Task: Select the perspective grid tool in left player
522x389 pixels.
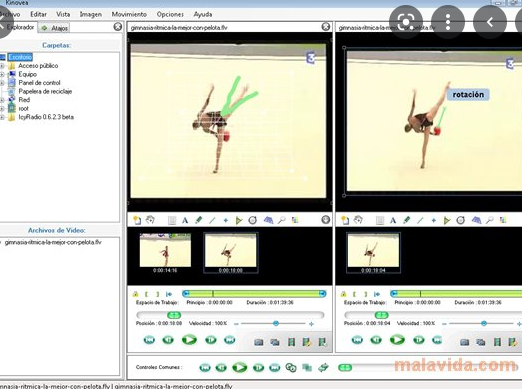Action: pos(268,220)
